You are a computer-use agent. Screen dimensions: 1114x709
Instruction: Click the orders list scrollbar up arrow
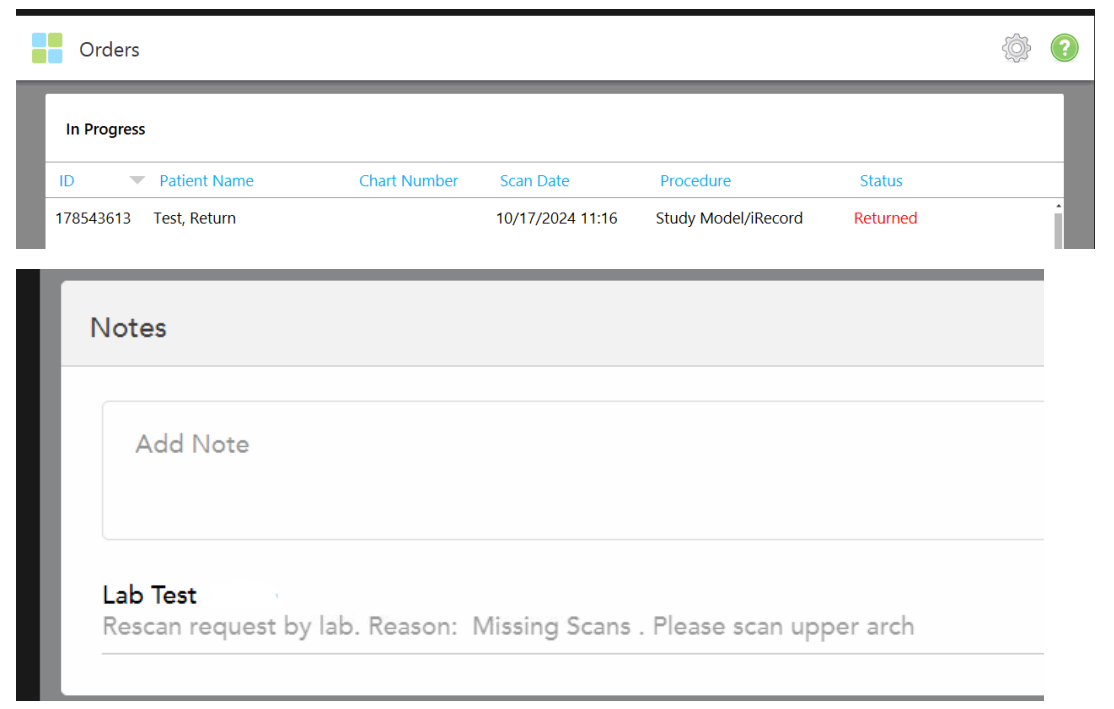pos(1058,206)
